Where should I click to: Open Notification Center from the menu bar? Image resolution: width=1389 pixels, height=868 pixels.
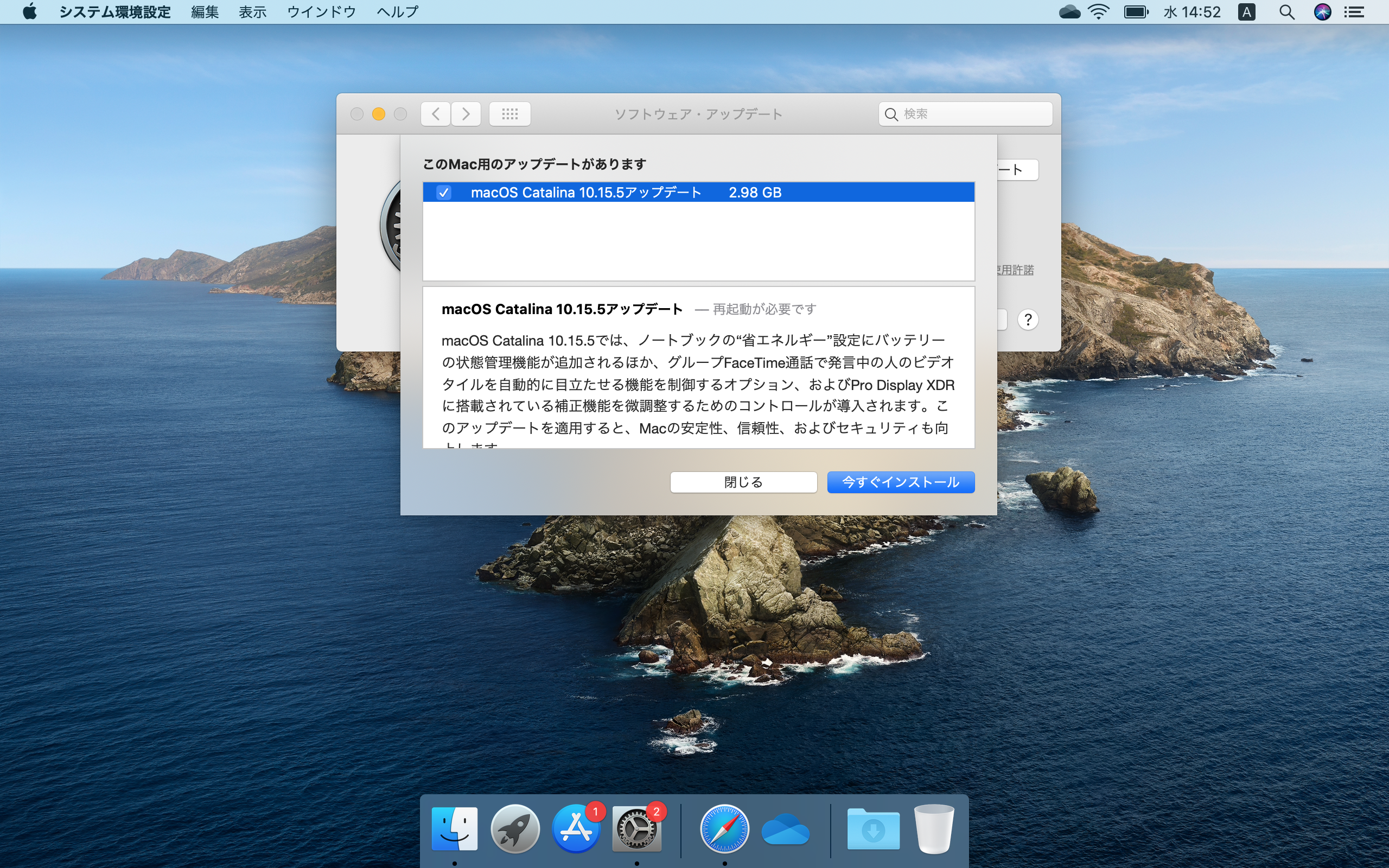(1355, 11)
